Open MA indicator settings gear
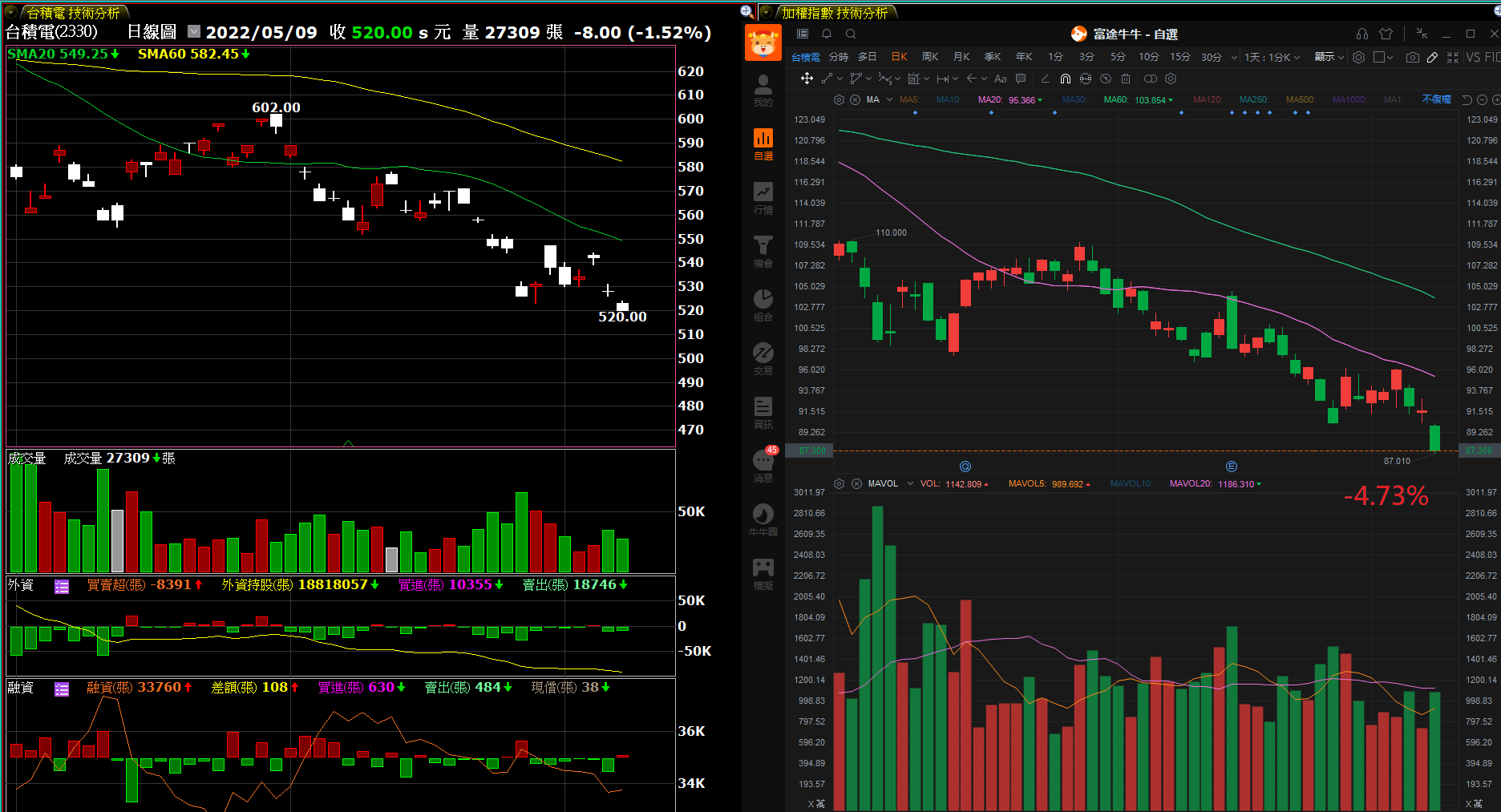 (839, 99)
